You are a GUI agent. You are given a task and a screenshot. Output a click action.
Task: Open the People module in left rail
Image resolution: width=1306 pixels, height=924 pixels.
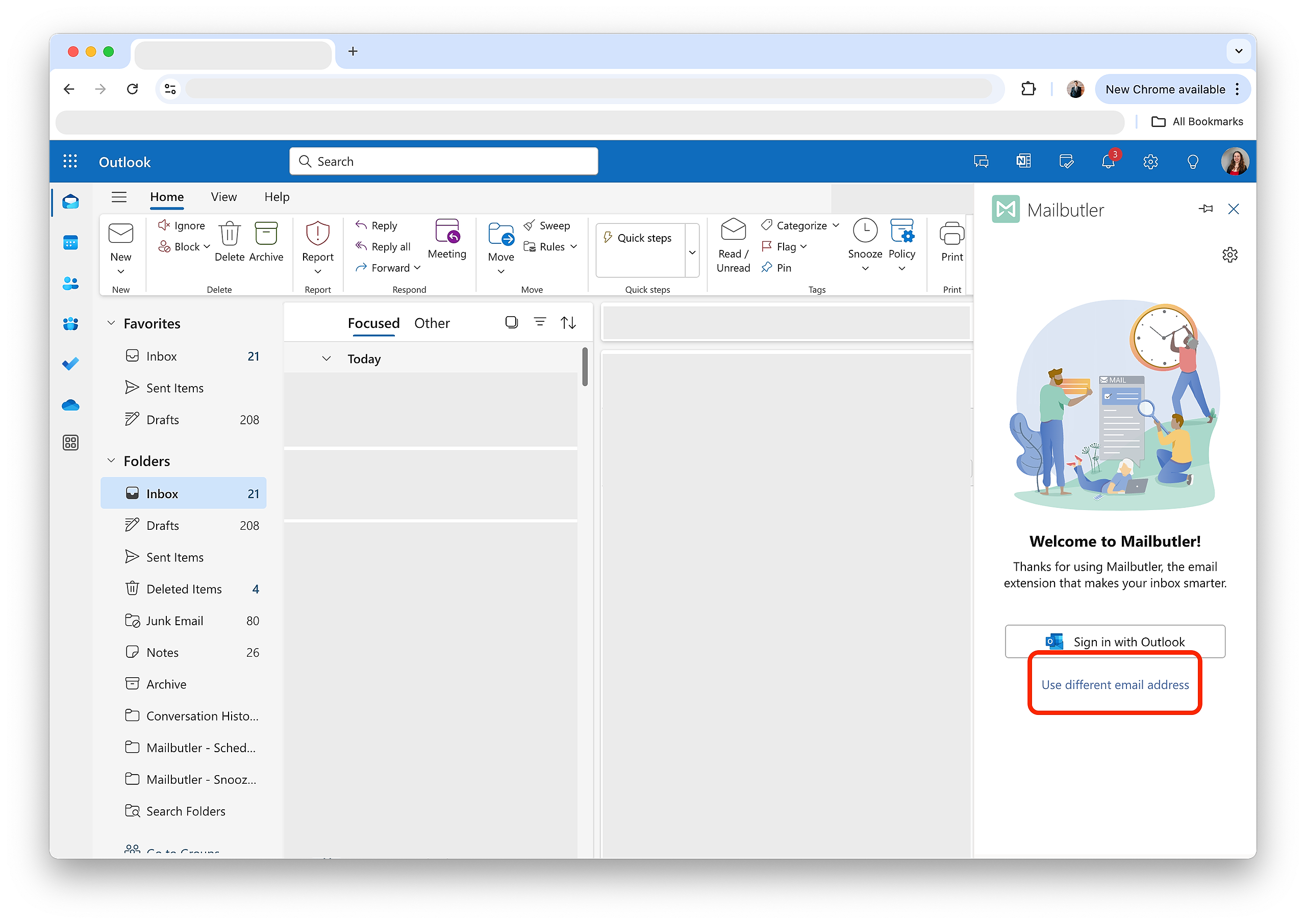(x=70, y=284)
